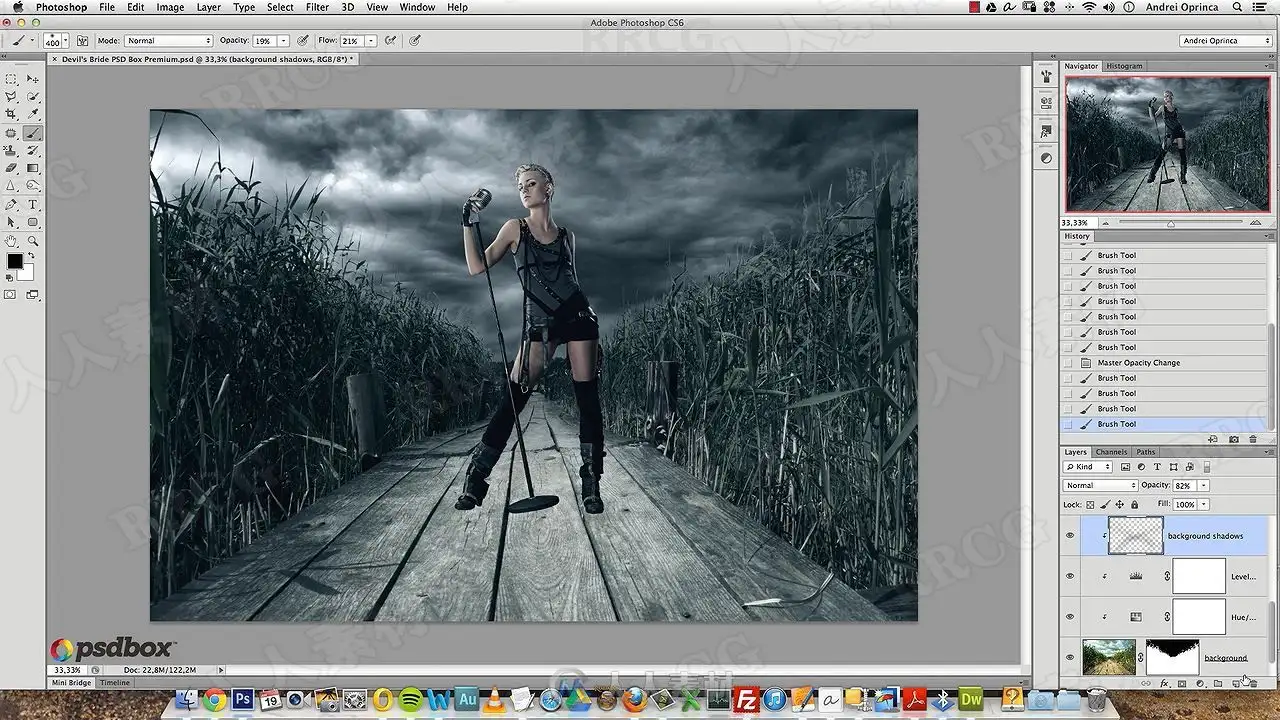Open Google Chrome from the Dock
Screen dimensions: 1280x720
(x=213, y=700)
